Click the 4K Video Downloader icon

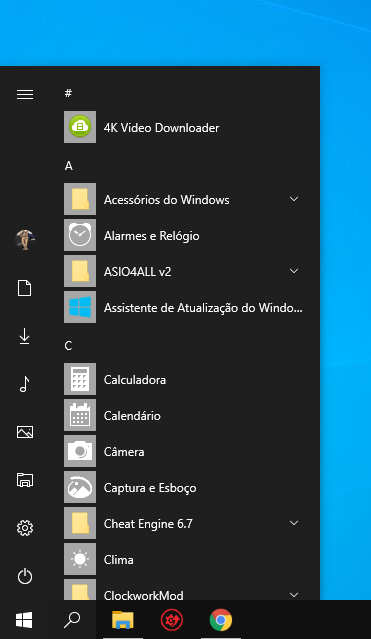(x=80, y=127)
